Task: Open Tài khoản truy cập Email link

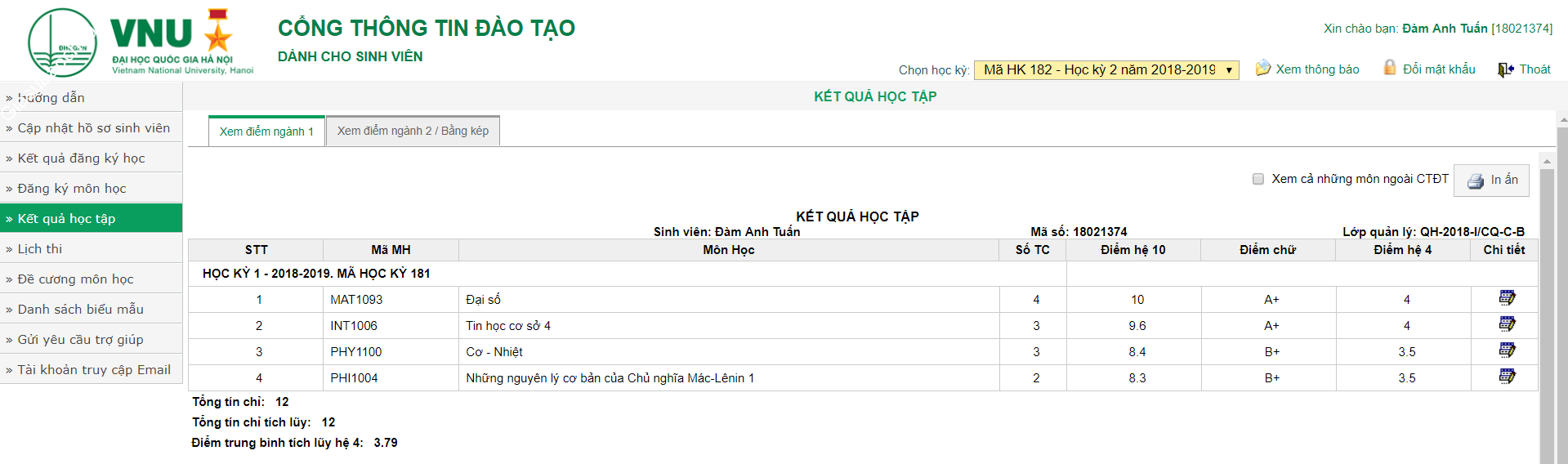Action: 94,370
